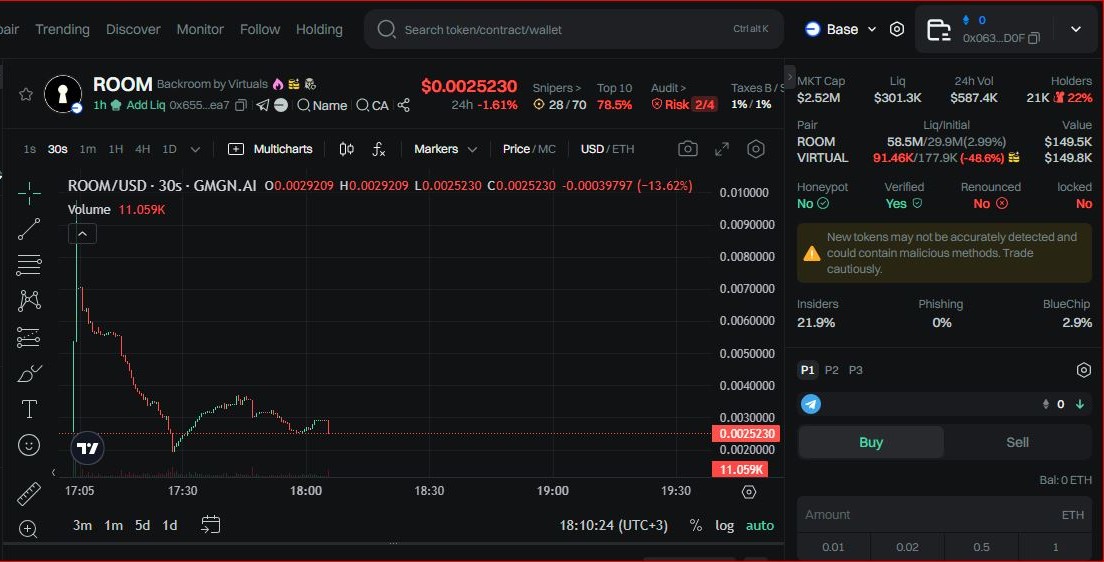Screen dimensions: 1104x562
Task: Select the text annotation tool
Action: tap(29, 409)
